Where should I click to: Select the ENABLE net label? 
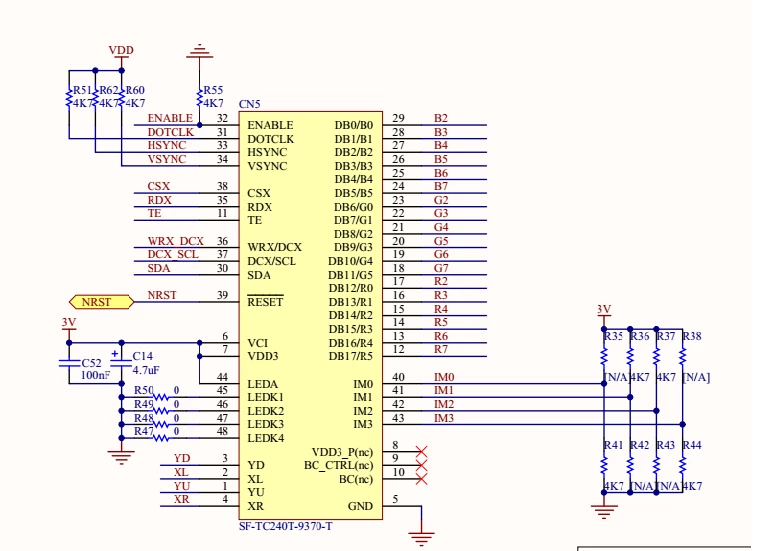coord(170,118)
